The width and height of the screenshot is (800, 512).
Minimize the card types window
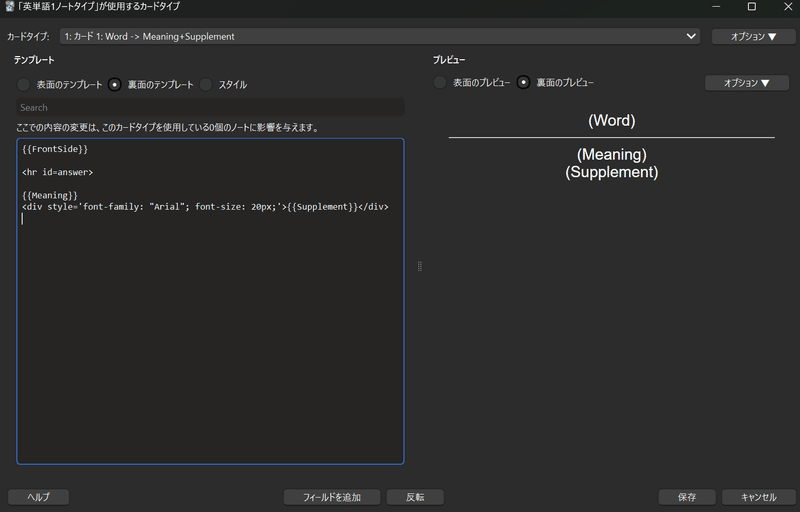(x=716, y=7)
